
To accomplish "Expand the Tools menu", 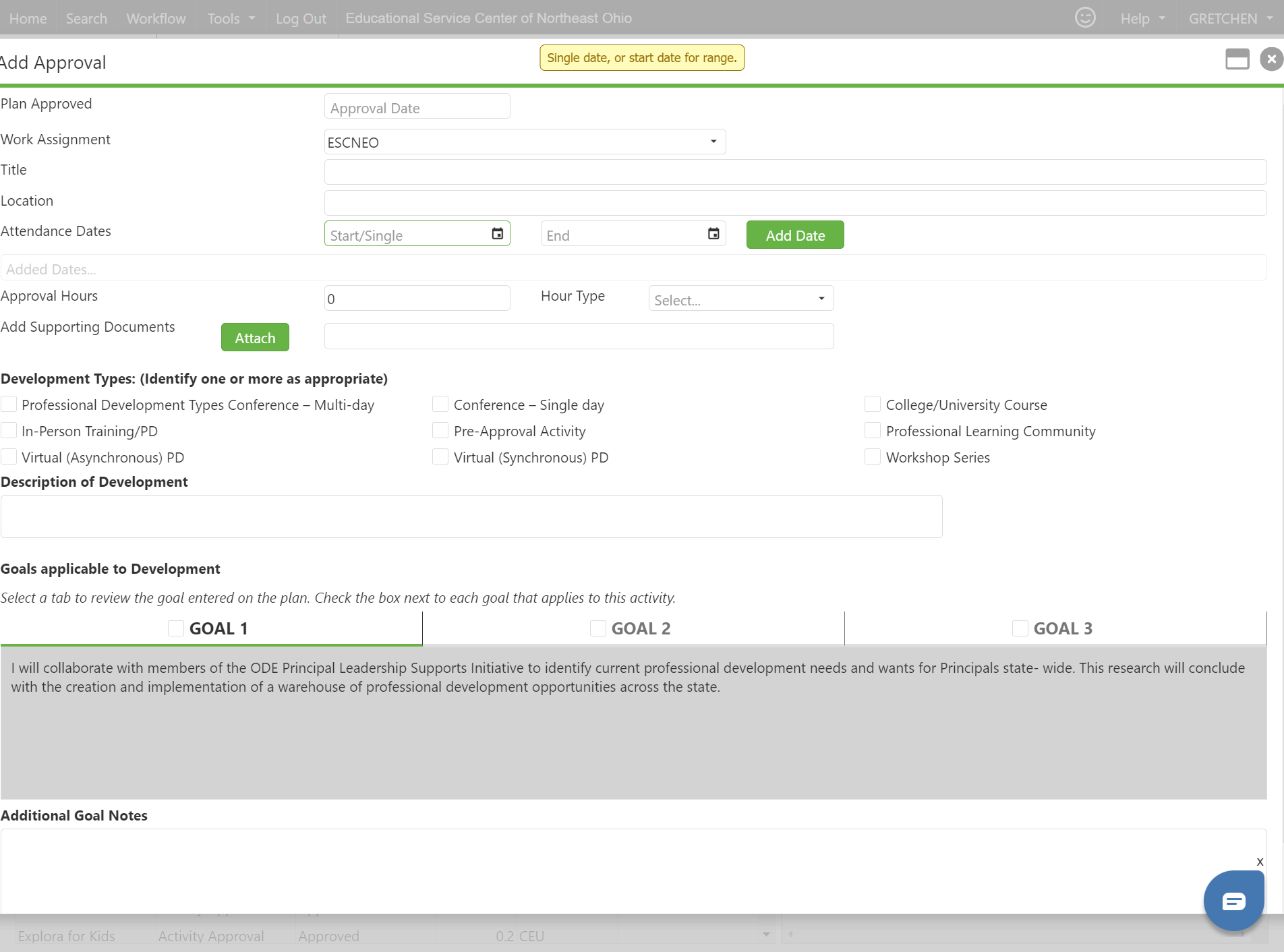I will pos(231,18).
